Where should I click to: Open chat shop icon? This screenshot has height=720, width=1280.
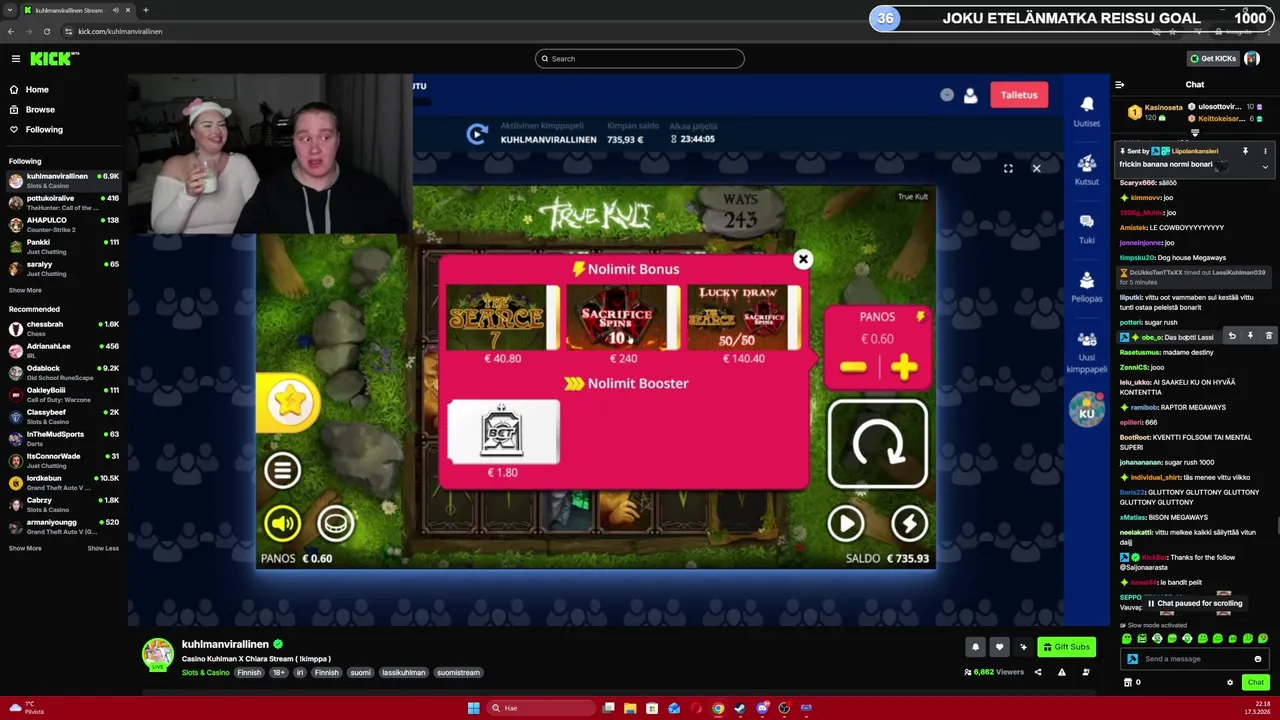pos(1128,683)
